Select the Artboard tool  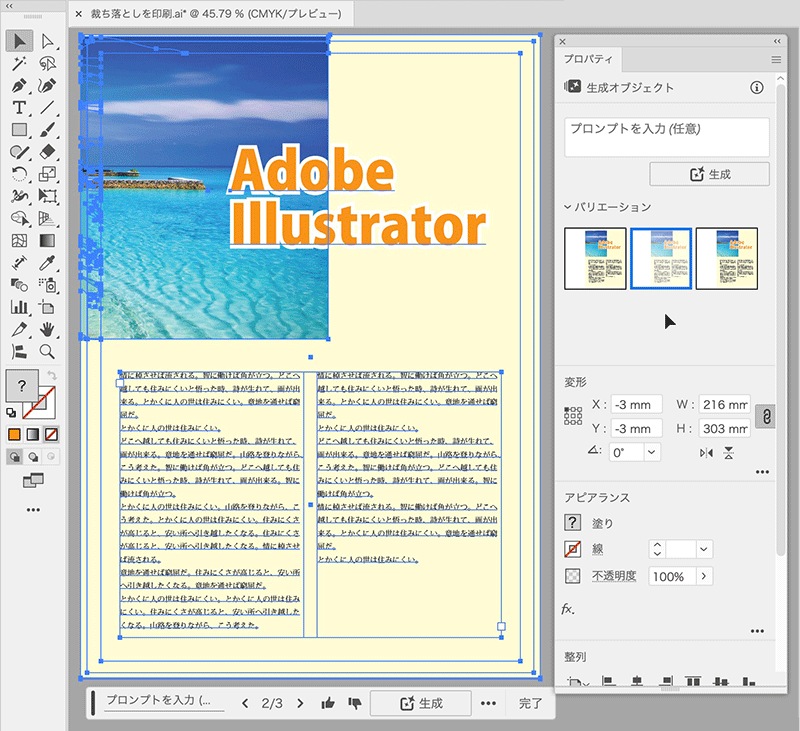(47, 307)
